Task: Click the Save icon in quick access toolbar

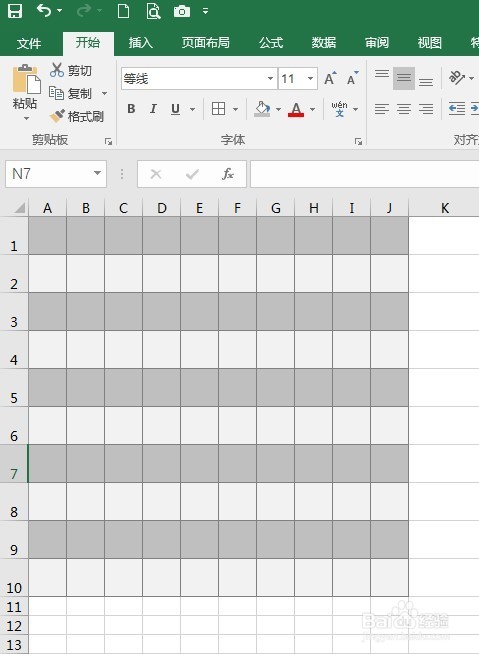Action: click(x=15, y=11)
